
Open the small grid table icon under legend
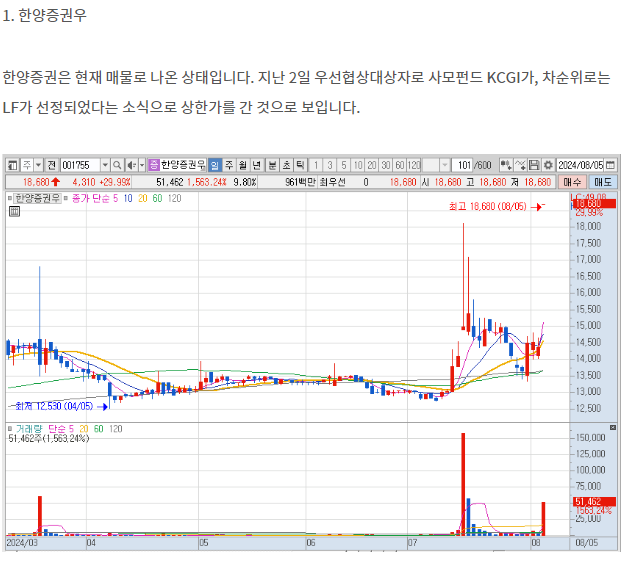coord(14,211)
